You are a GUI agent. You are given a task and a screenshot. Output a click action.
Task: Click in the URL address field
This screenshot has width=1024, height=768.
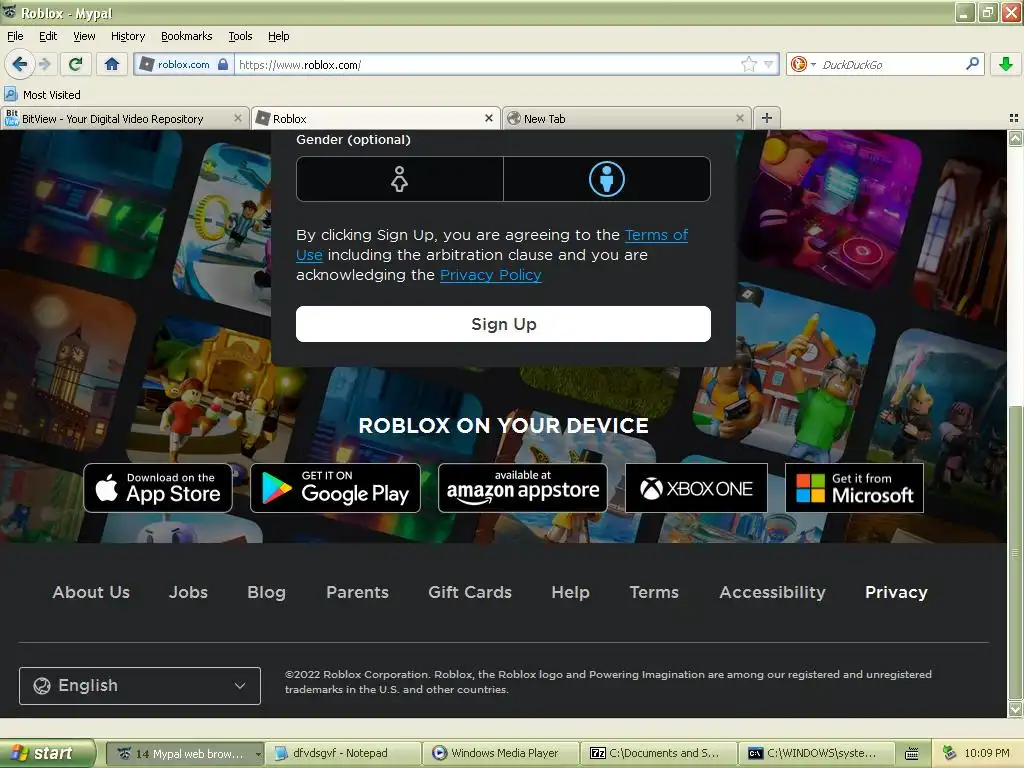487,64
